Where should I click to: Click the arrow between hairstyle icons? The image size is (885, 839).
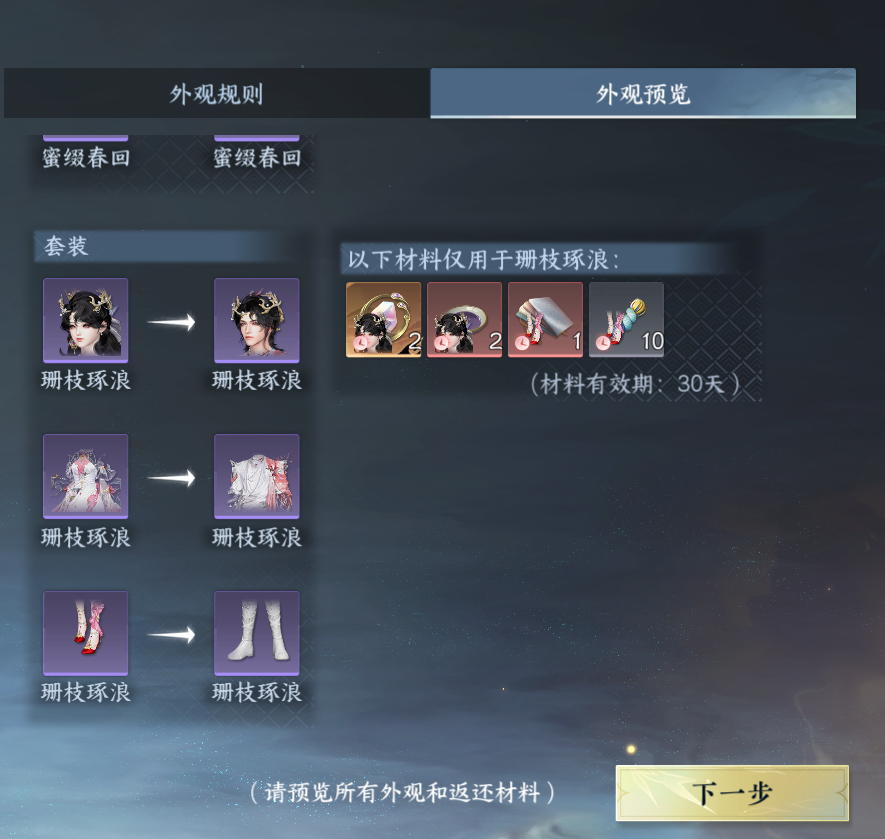tap(171, 322)
